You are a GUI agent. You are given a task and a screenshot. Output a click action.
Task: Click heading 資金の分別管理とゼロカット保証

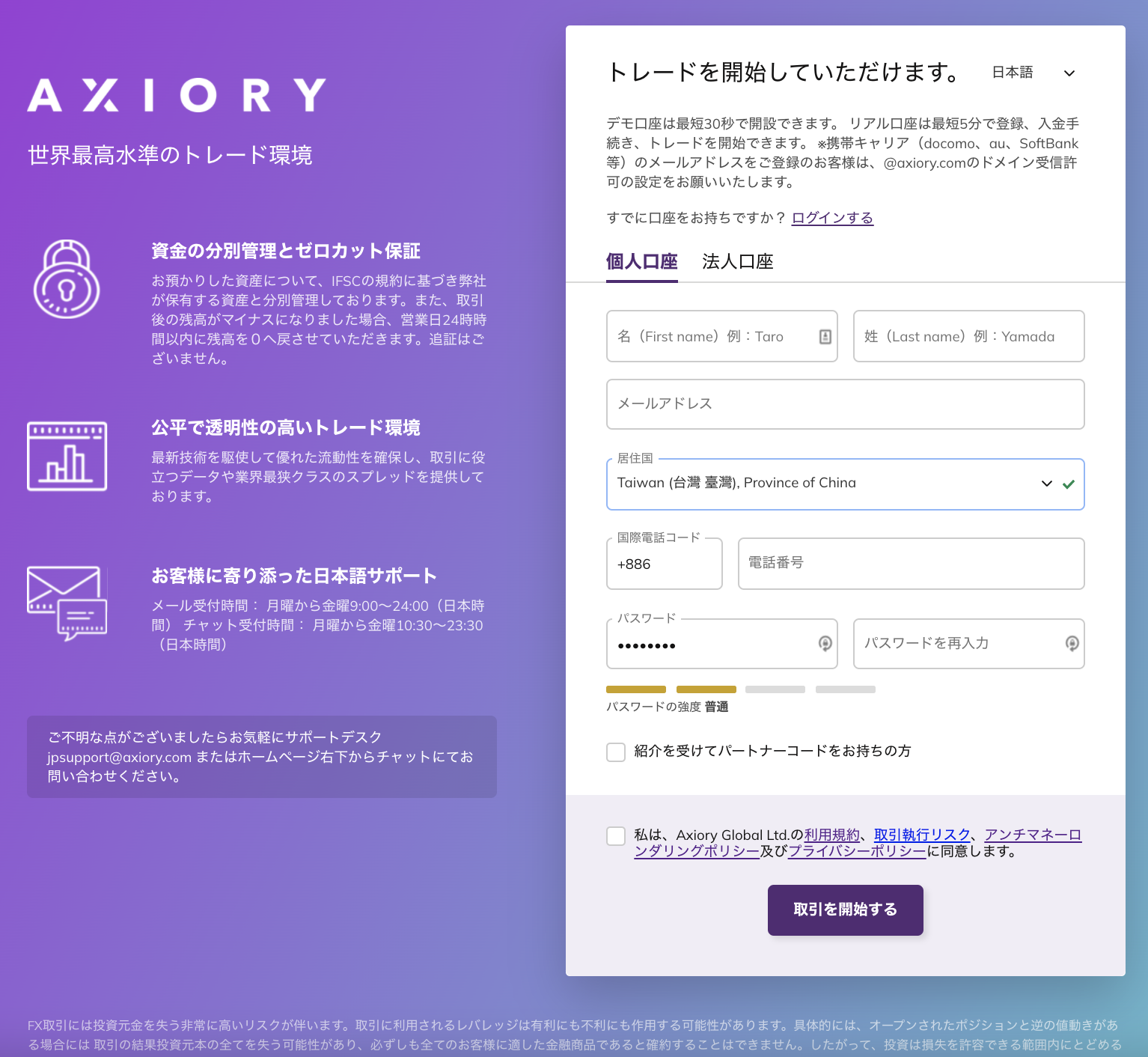click(286, 251)
